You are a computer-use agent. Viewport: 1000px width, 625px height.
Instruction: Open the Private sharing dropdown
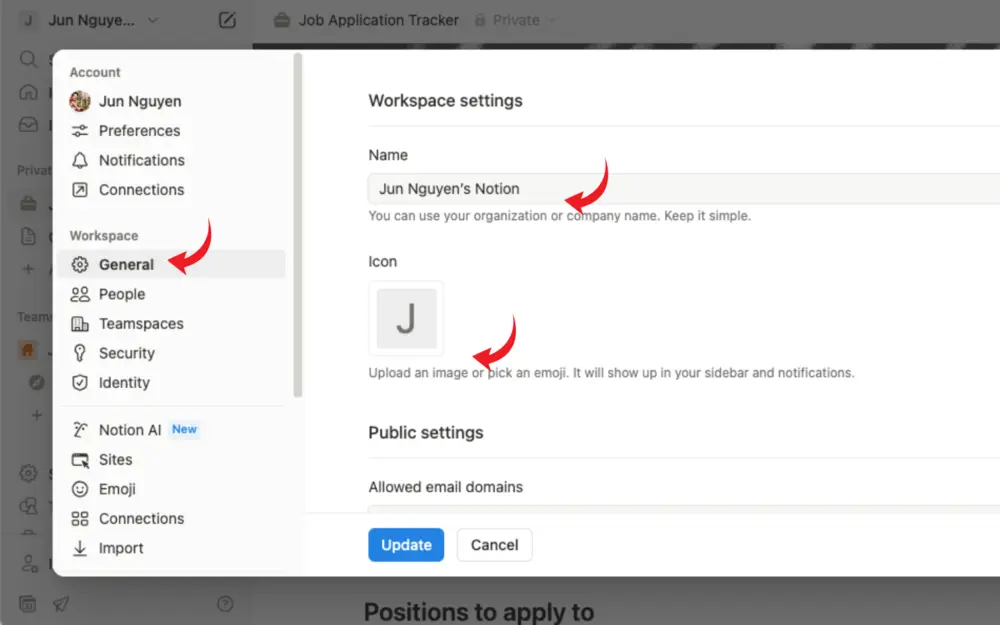515,20
